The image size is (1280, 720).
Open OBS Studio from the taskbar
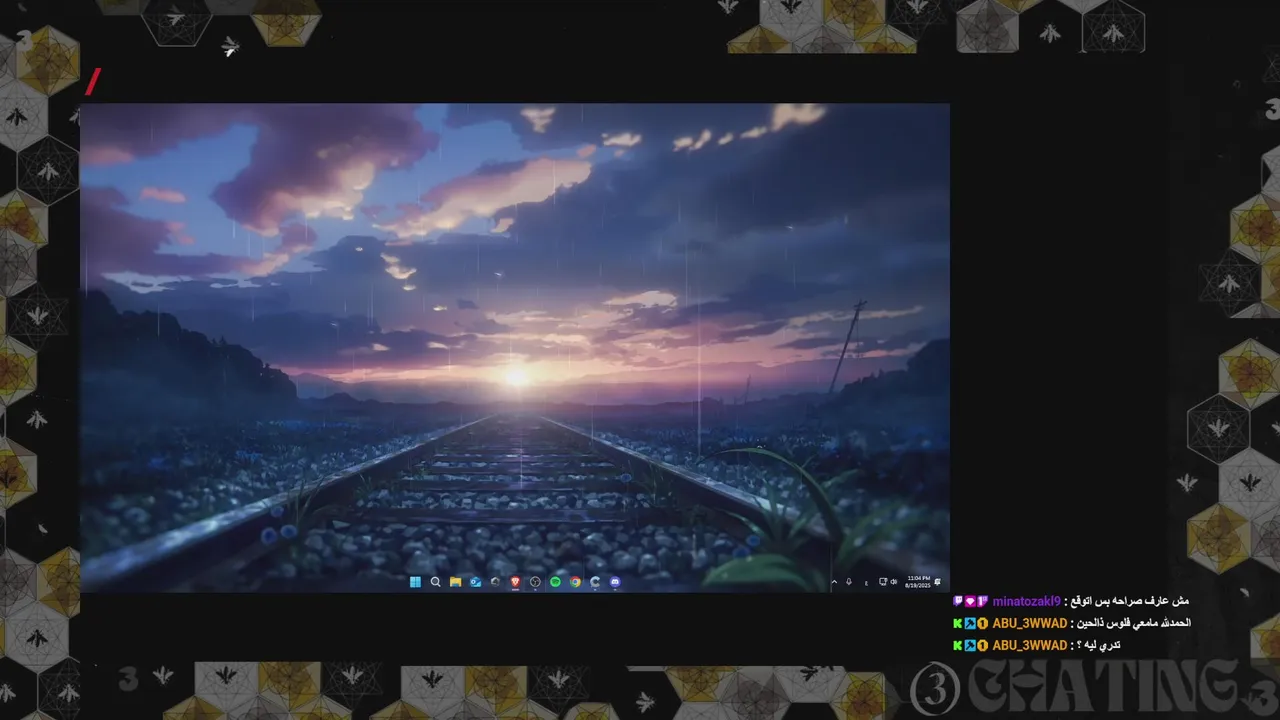535,582
